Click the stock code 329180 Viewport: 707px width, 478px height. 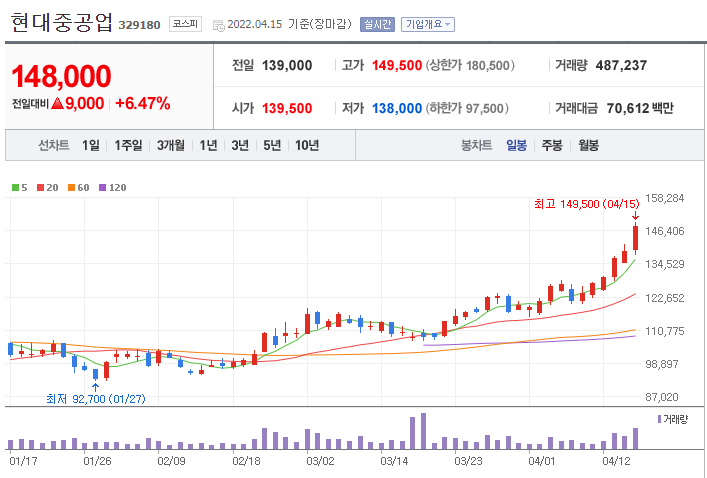pyautogui.click(x=139, y=25)
